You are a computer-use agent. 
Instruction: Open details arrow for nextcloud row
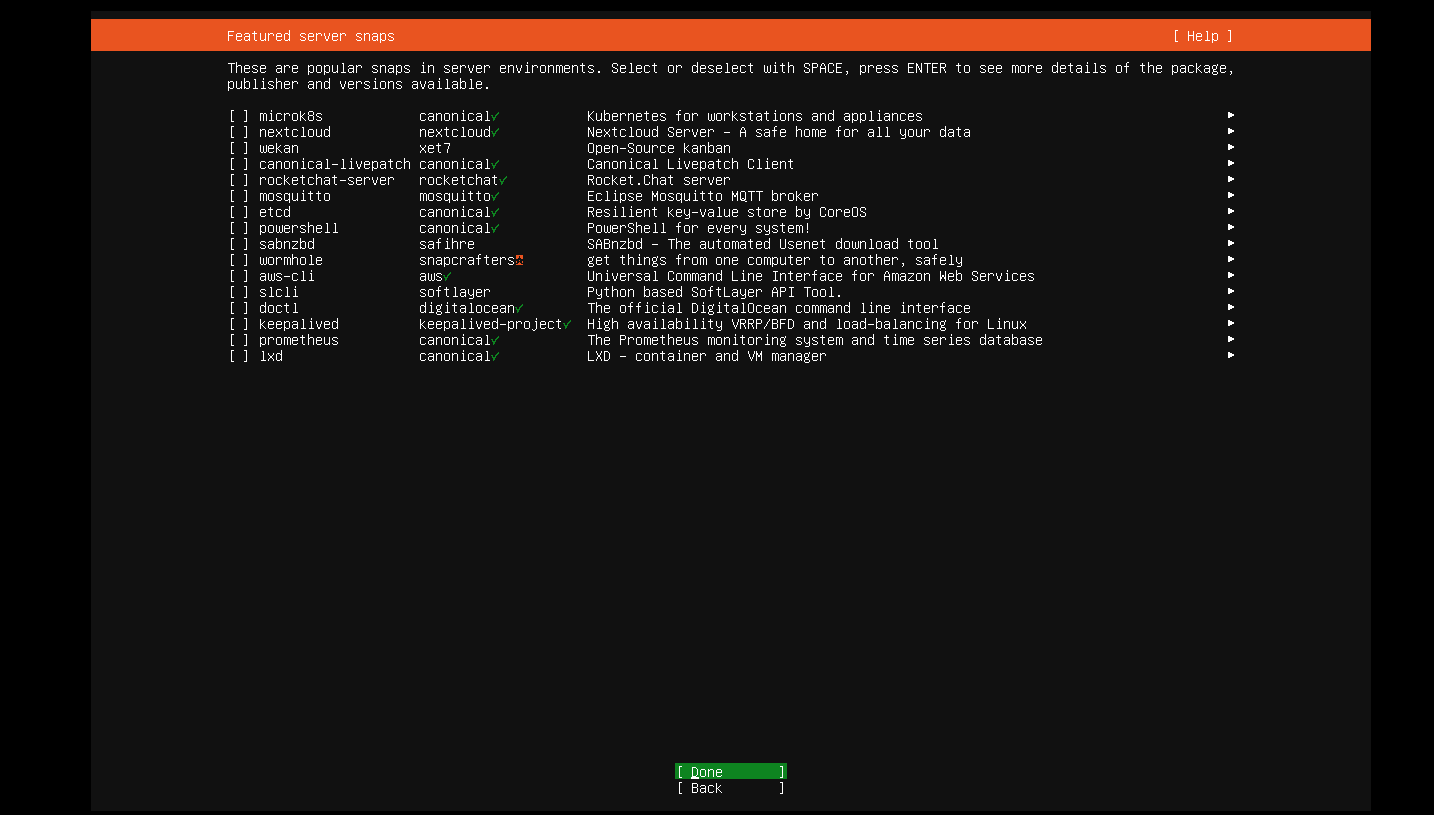(1231, 131)
